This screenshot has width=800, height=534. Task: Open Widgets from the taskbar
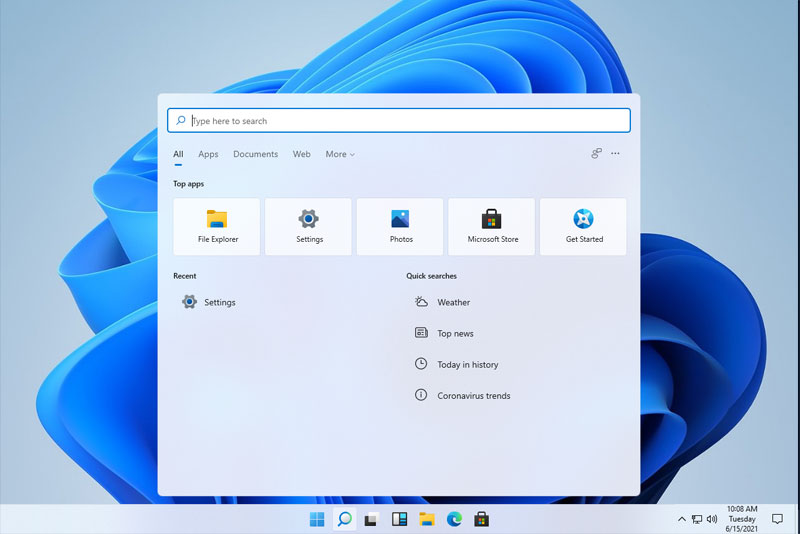pos(399,519)
